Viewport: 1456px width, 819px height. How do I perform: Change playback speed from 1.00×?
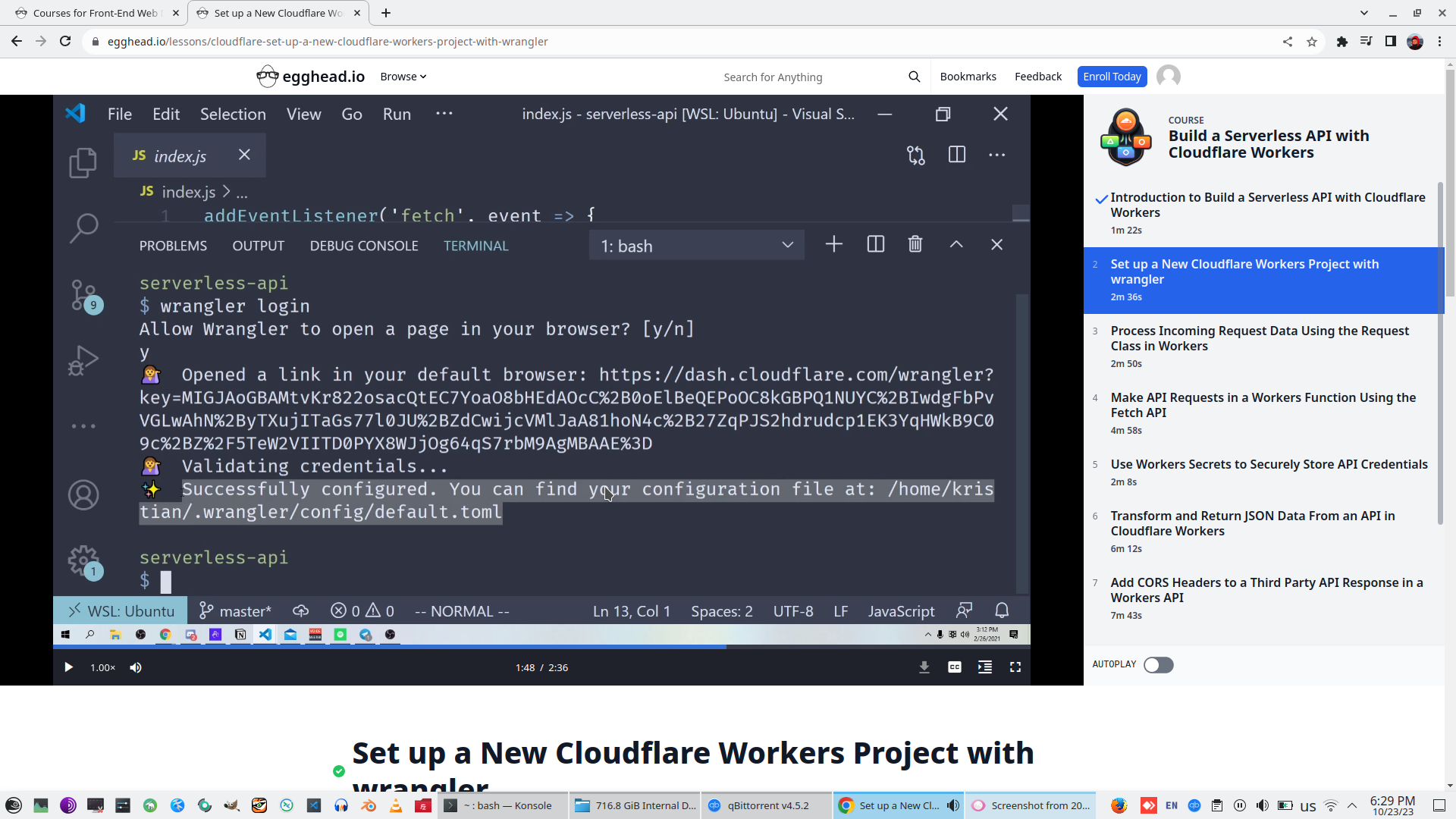point(102,667)
